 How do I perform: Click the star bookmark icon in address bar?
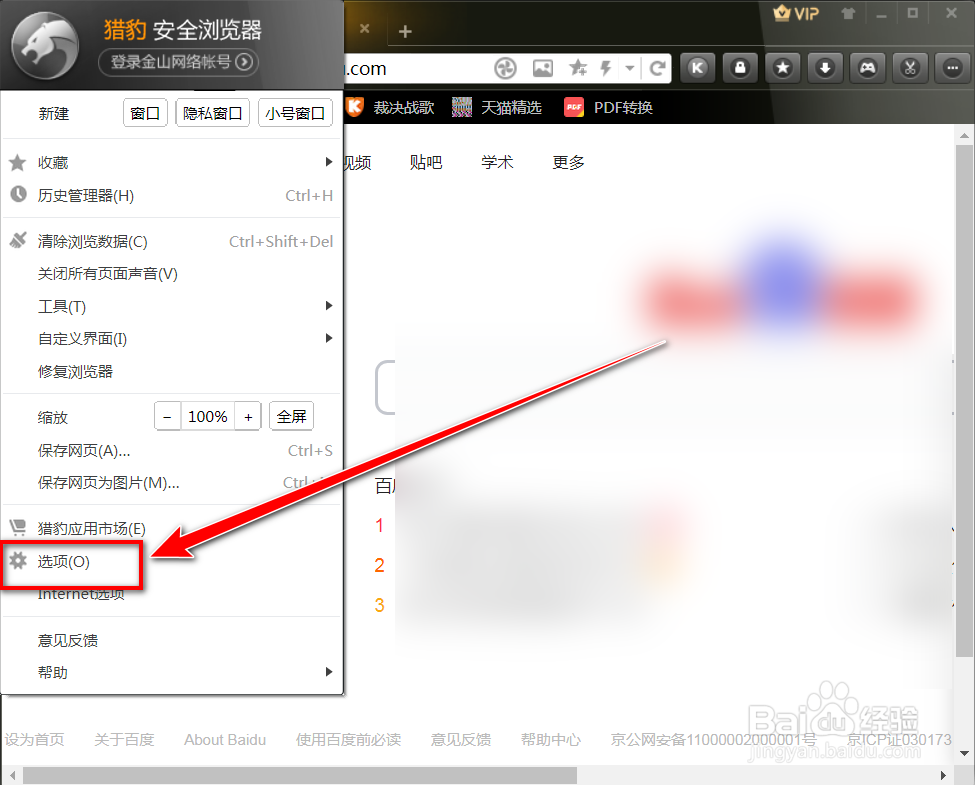(578, 68)
